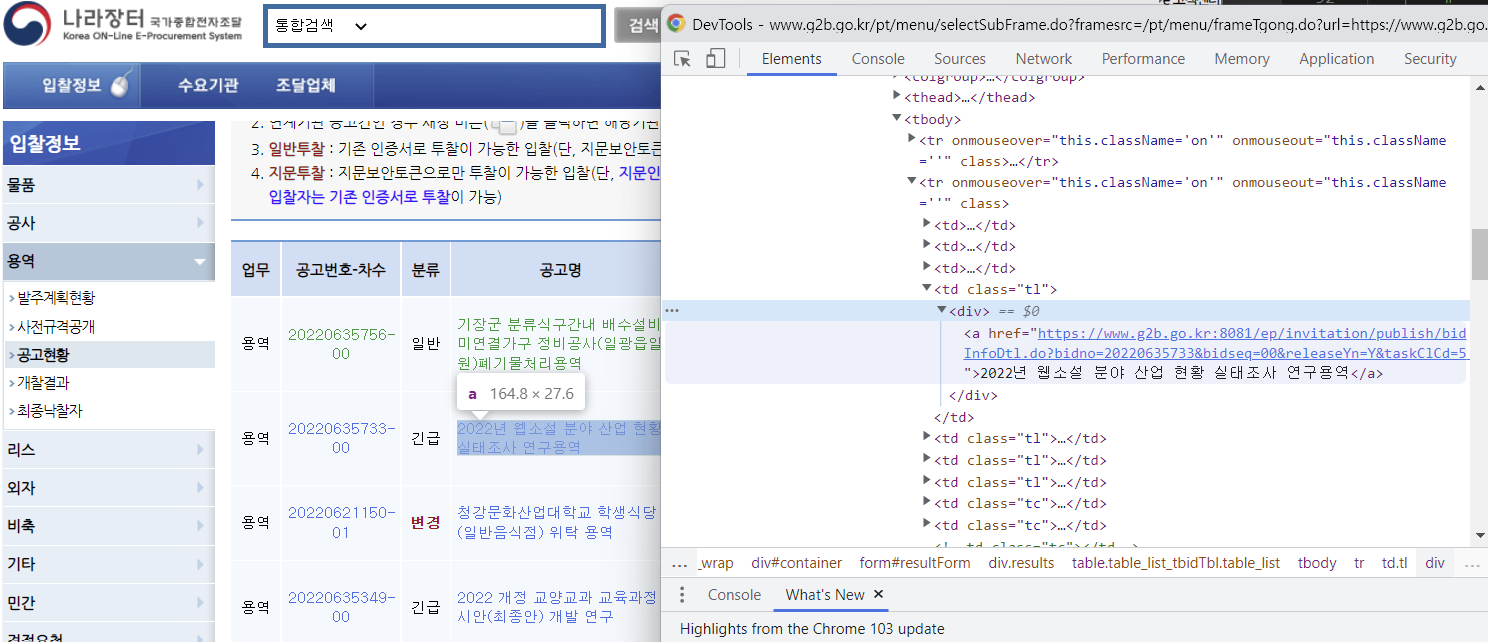Image resolution: width=1488 pixels, height=642 pixels.
Task: Expand the first collapsed tr node
Action: 912,140
